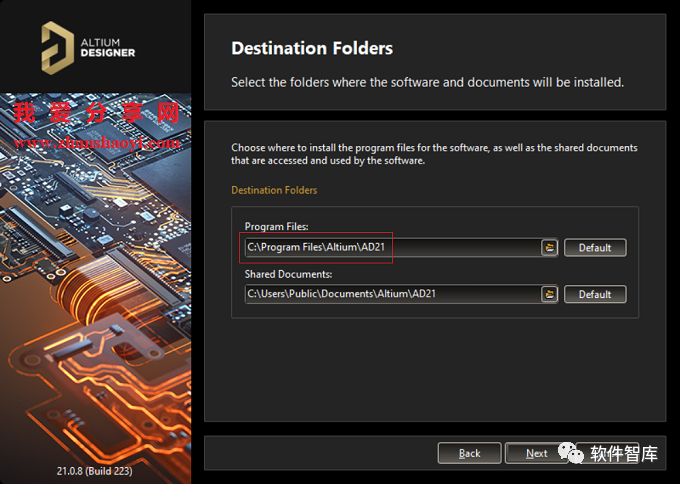Click the 'Select the folders where...' subtitle text
The image size is (680, 484).
tap(427, 82)
